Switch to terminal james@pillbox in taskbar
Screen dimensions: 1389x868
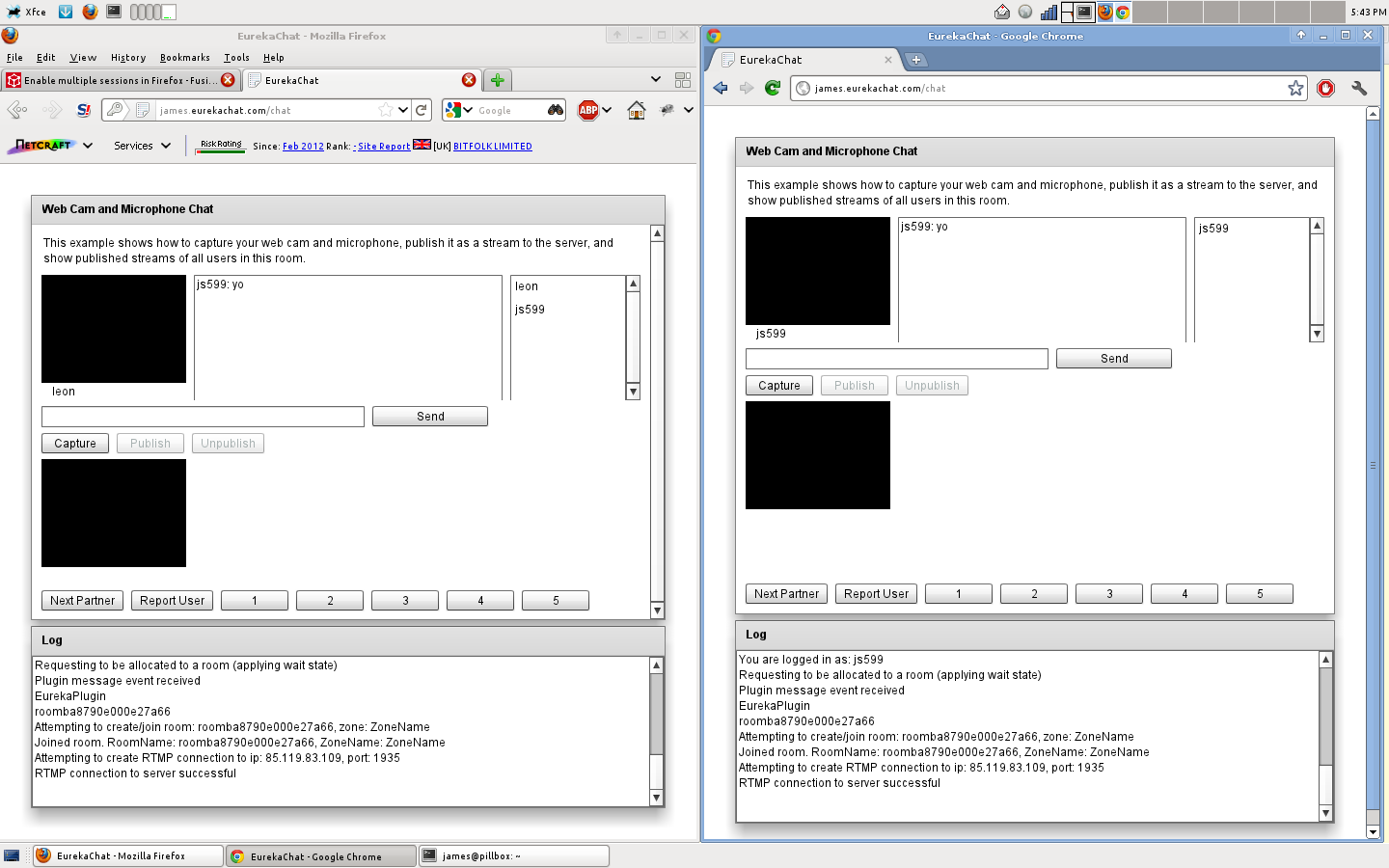[x=513, y=855]
